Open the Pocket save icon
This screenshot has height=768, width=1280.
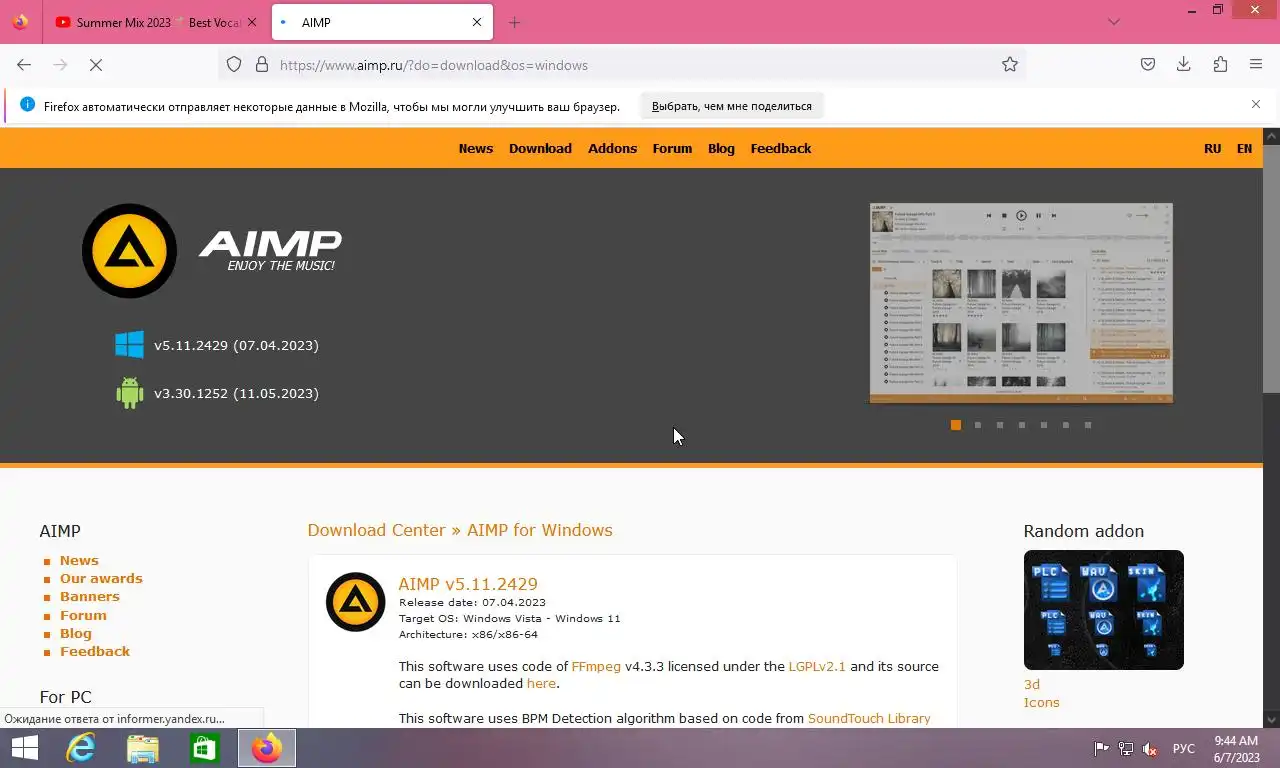(x=1148, y=65)
